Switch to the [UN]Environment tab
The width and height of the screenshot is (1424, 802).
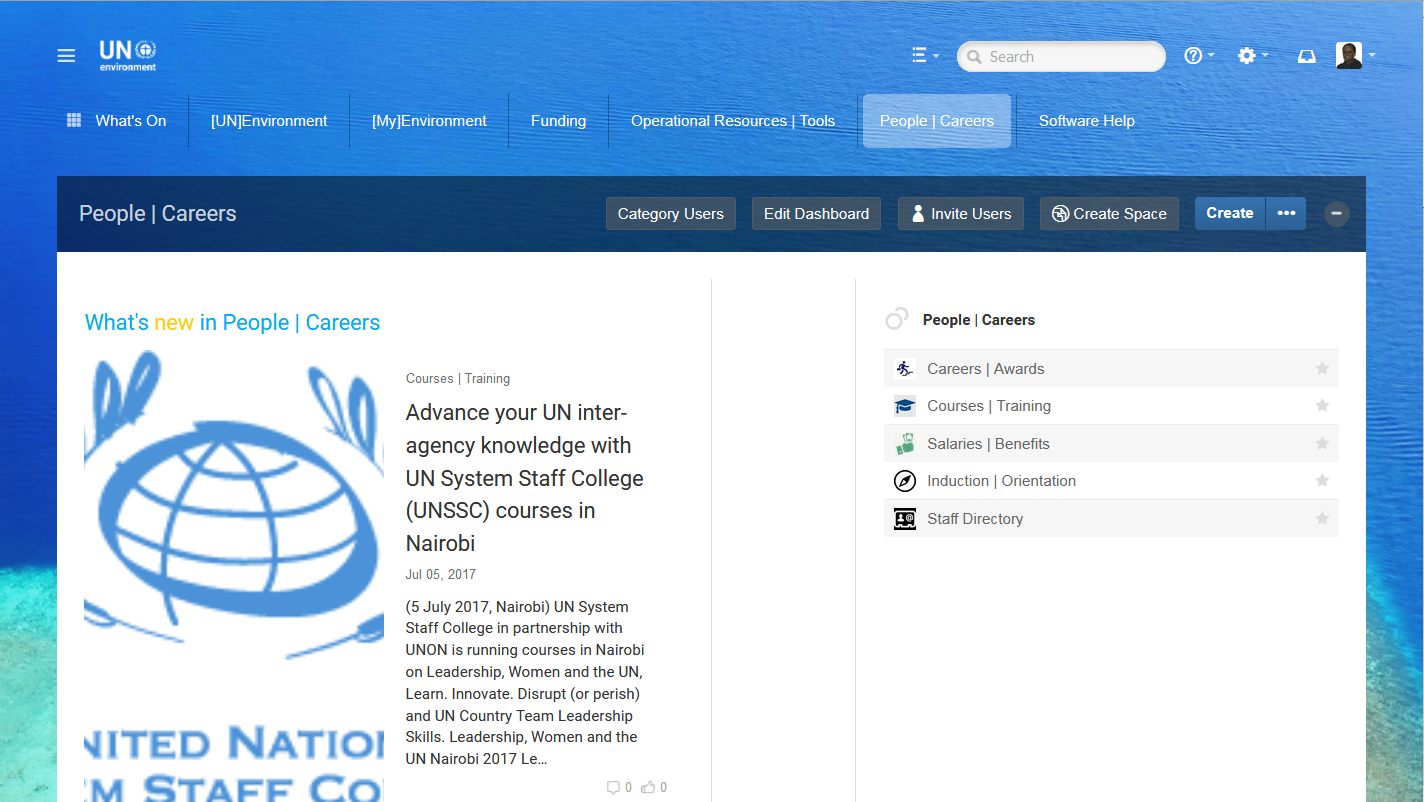click(x=269, y=121)
